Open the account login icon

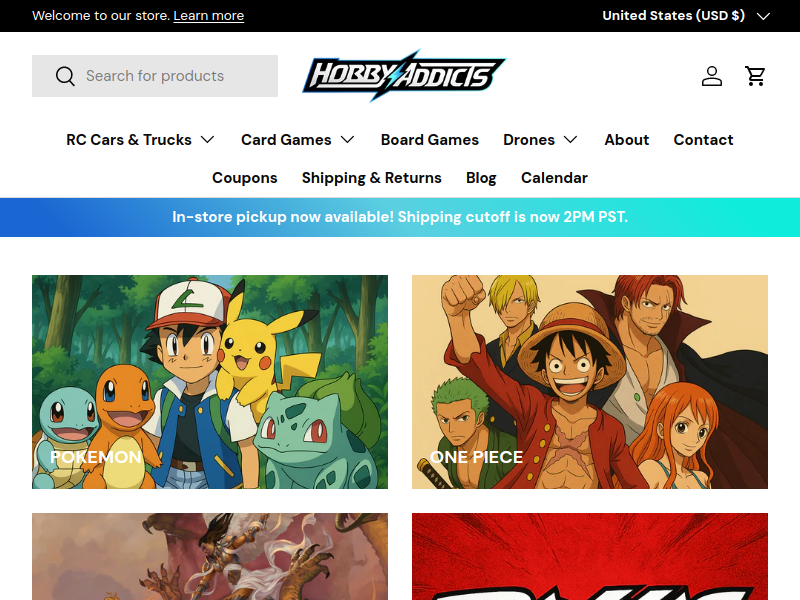tap(712, 76)
